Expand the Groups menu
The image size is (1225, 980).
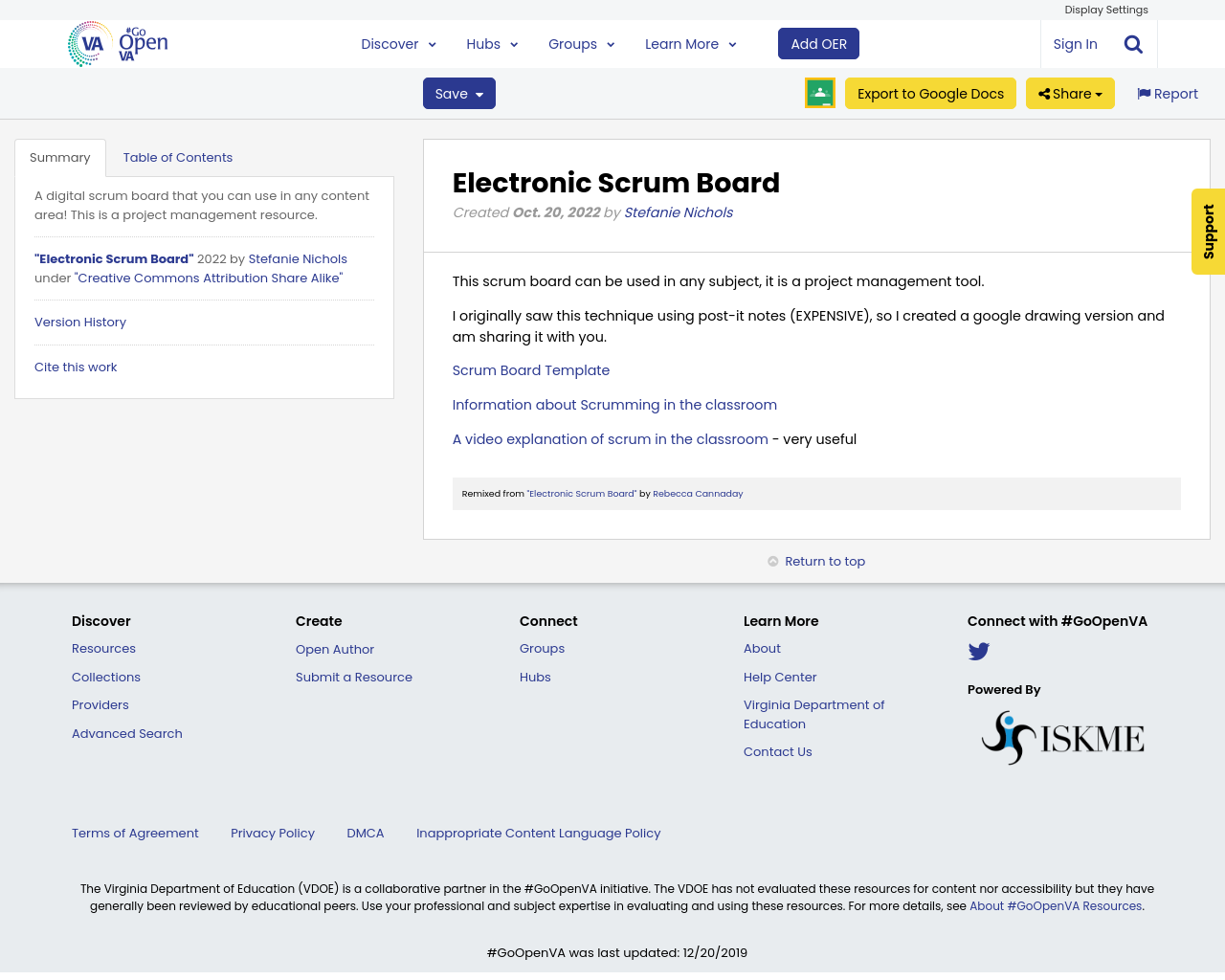[578, 42]
